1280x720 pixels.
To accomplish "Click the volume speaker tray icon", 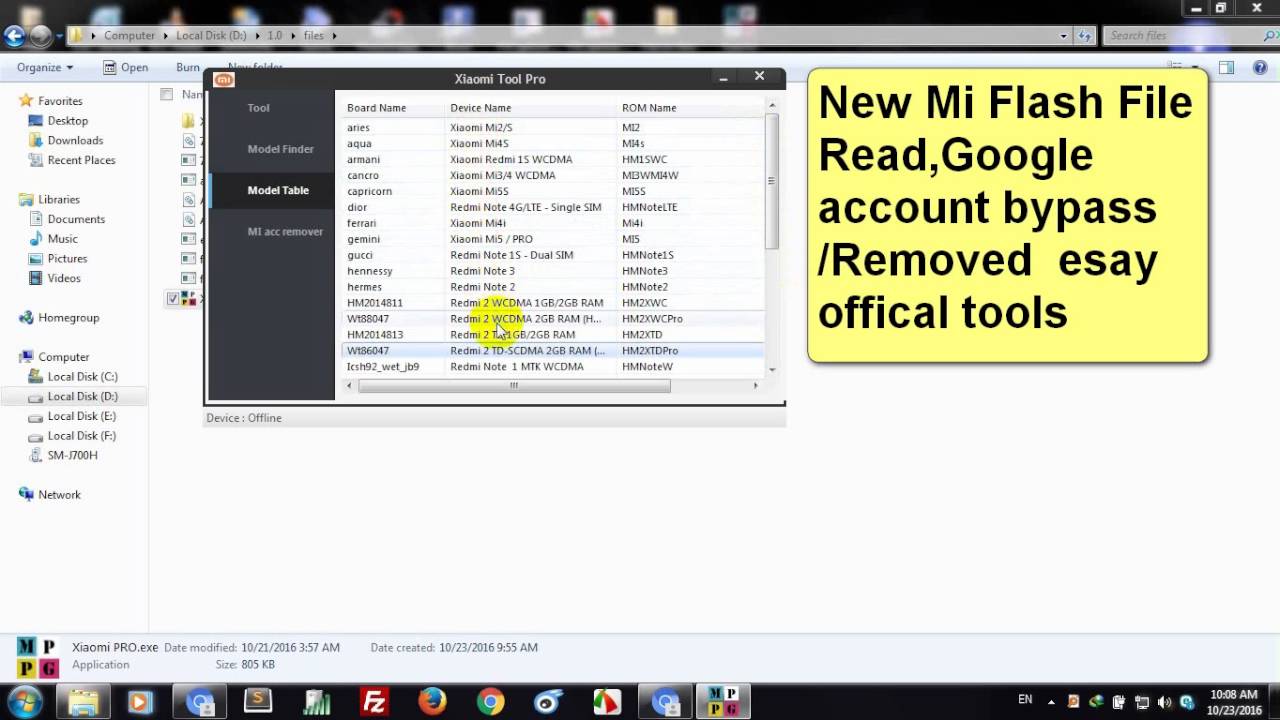I will click(1164, 702).
